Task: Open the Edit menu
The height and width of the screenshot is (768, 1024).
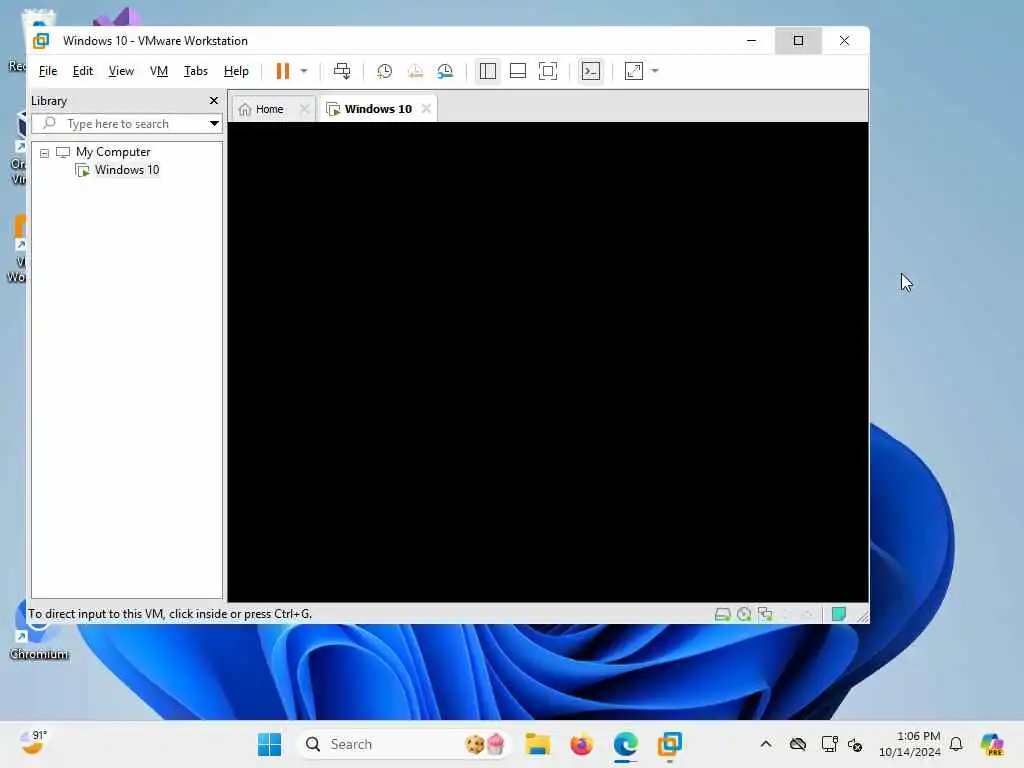Action: (82, 71)
